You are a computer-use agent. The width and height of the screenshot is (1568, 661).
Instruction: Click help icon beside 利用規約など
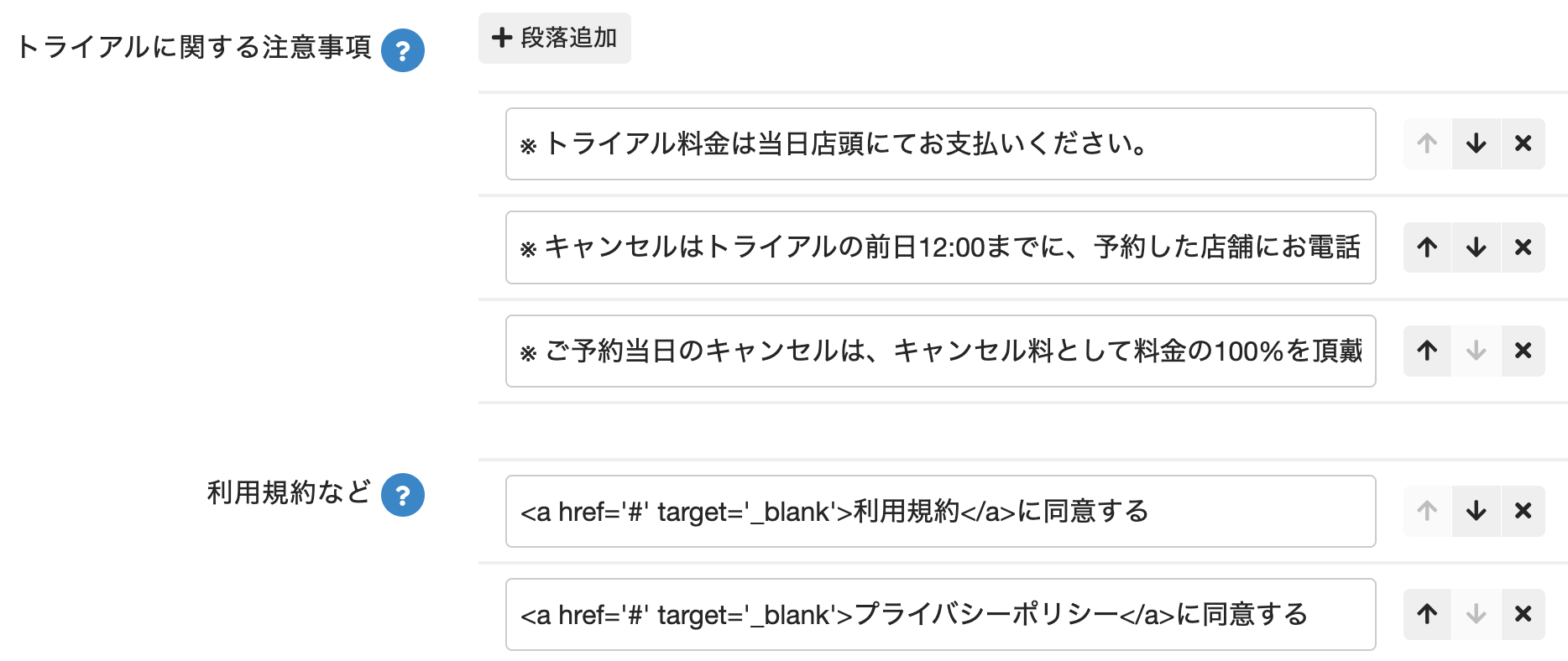pyautogui.click(x=403, y=495)
